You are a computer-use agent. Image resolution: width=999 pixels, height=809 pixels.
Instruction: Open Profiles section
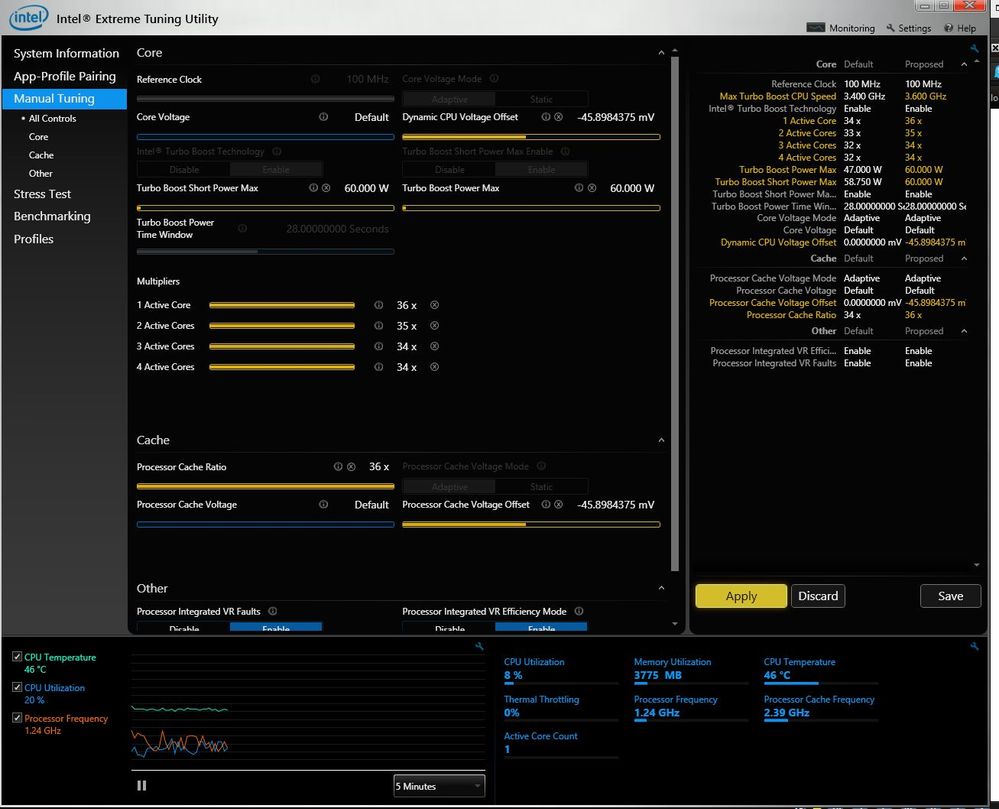click(x=33, y=240)
